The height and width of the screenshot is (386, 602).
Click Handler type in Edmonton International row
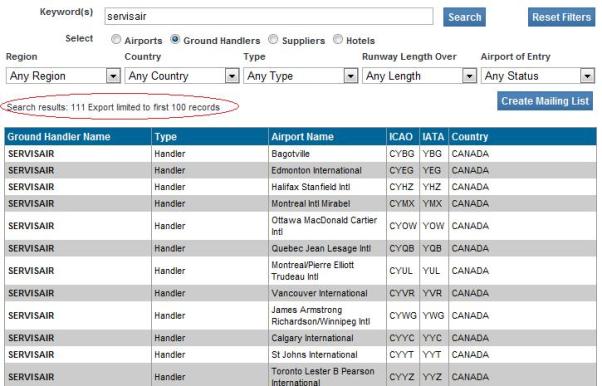170,170
